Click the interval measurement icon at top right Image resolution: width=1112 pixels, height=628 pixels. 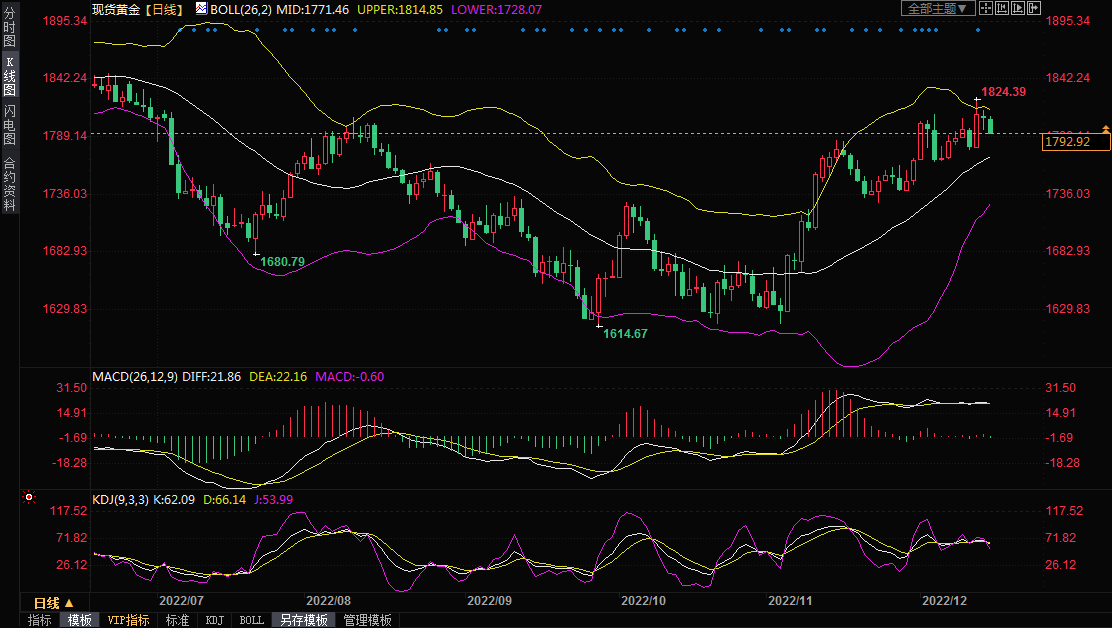click(1002, 8)
